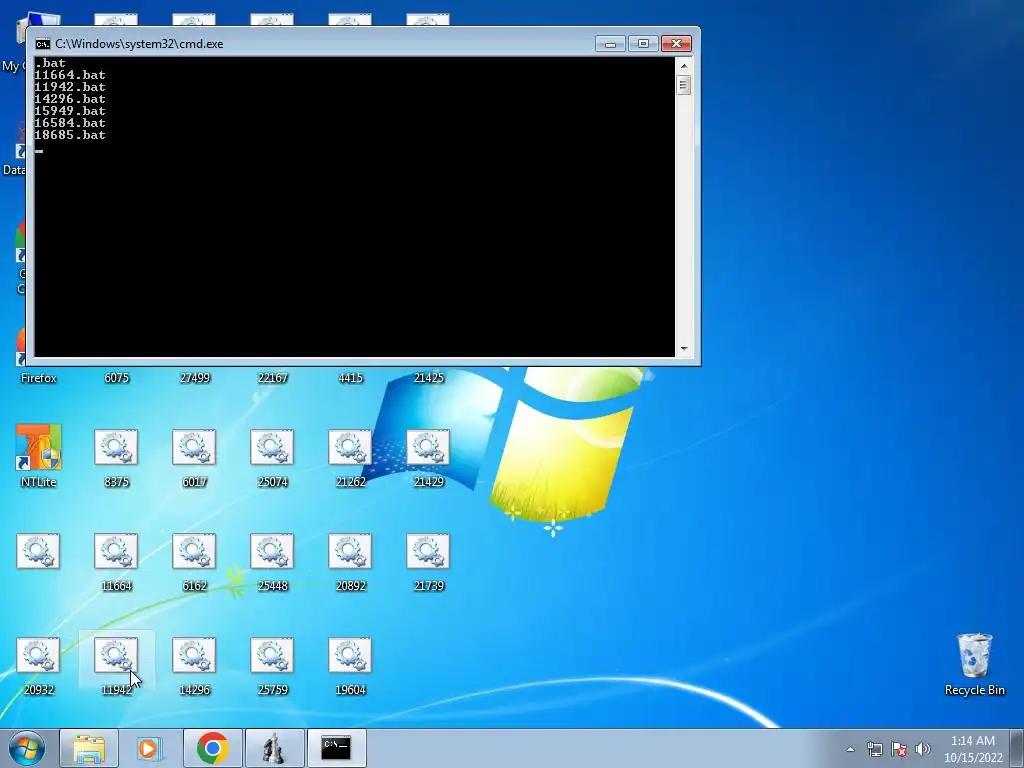Open Windows Explorer from the taskbar
Screen dimensions: 1024x768
click(89, 748)
